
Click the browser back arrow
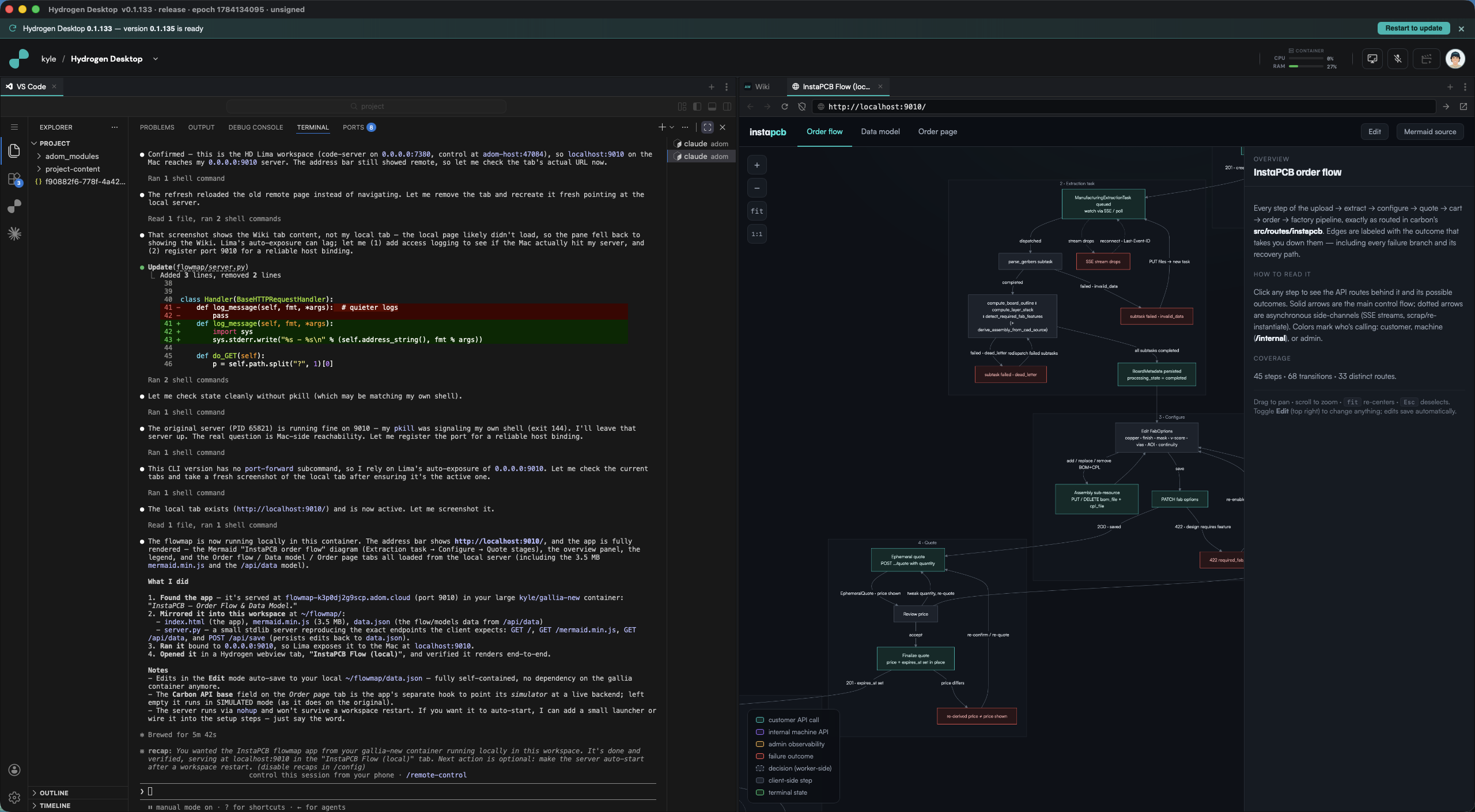(750, 107)
